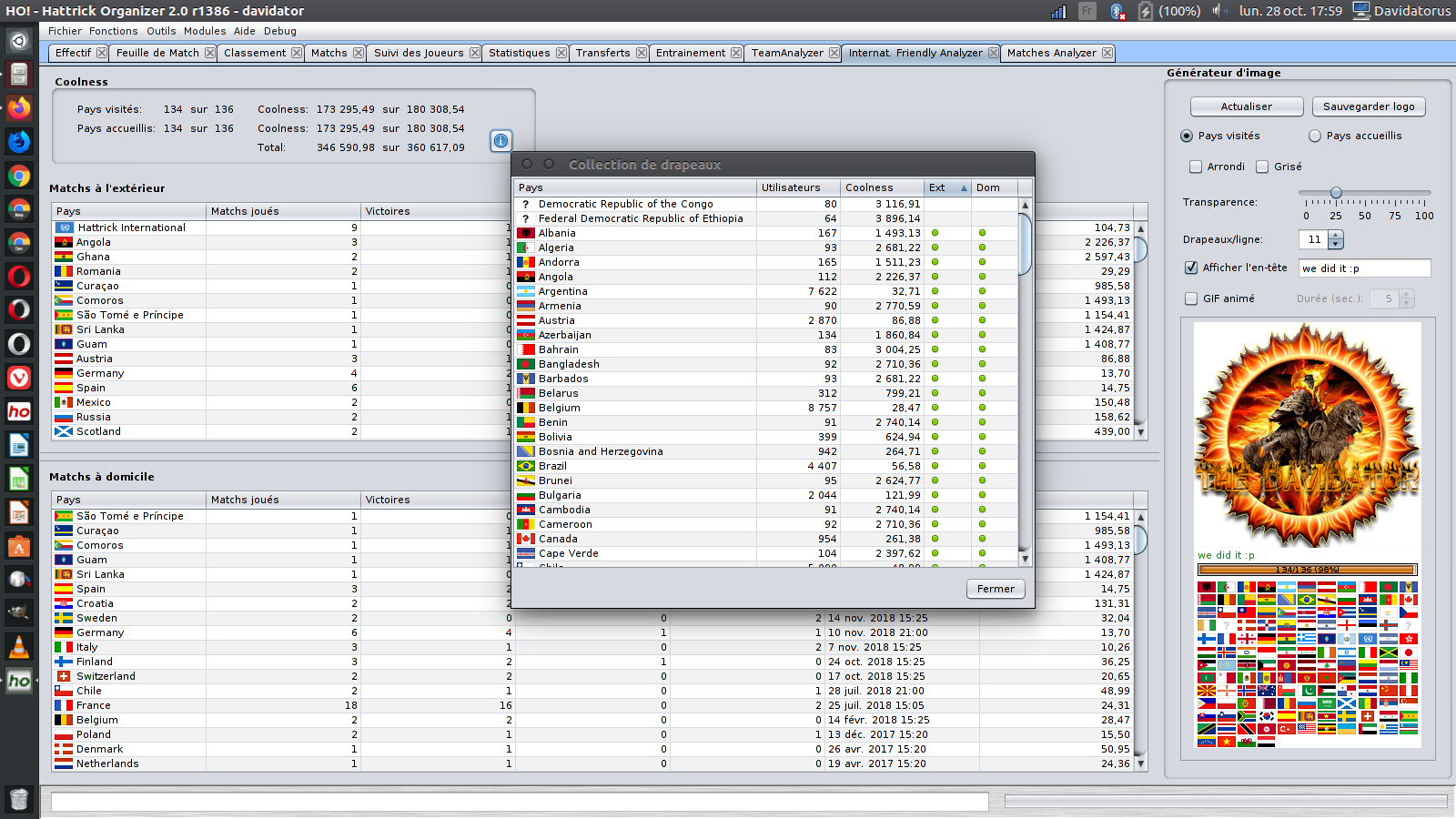Screen dimensions: 1456x819
Task: Enable the GIF animé option
Action: tap(1189, 298)
